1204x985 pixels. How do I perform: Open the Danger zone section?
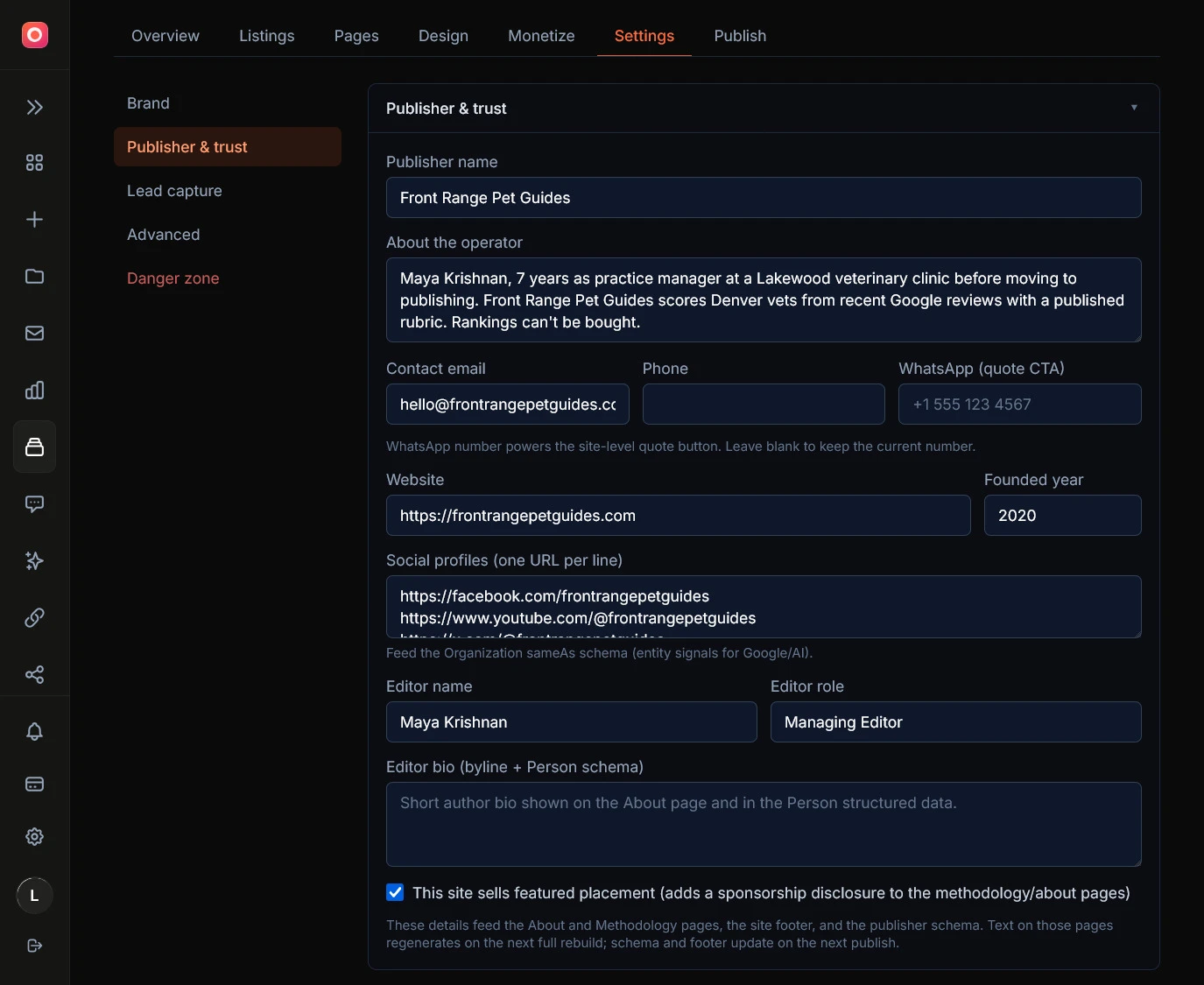coord(228,278)
